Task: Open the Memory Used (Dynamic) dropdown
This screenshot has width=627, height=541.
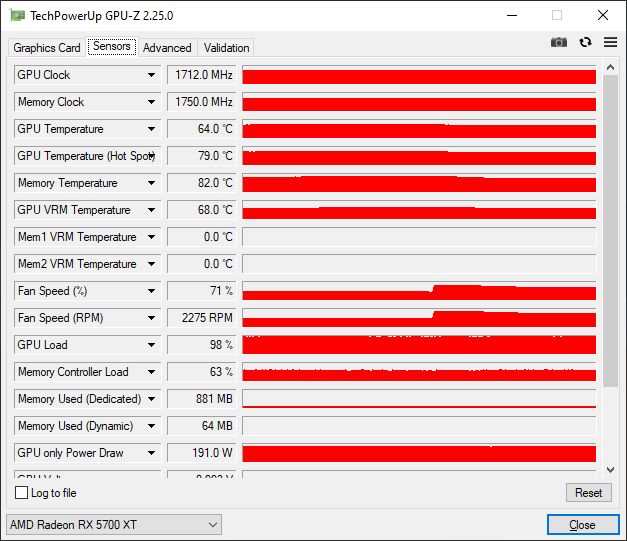Action: pos(151,426)
